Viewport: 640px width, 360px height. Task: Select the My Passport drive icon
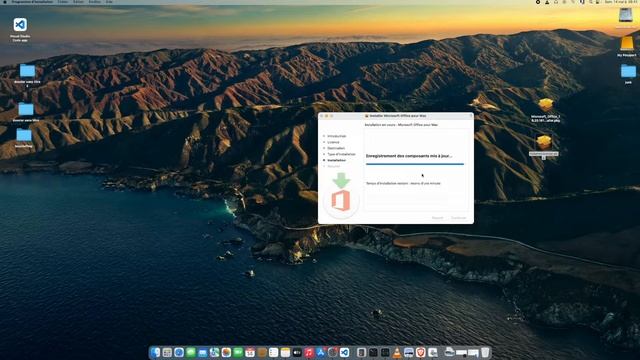tap(627, 43)
